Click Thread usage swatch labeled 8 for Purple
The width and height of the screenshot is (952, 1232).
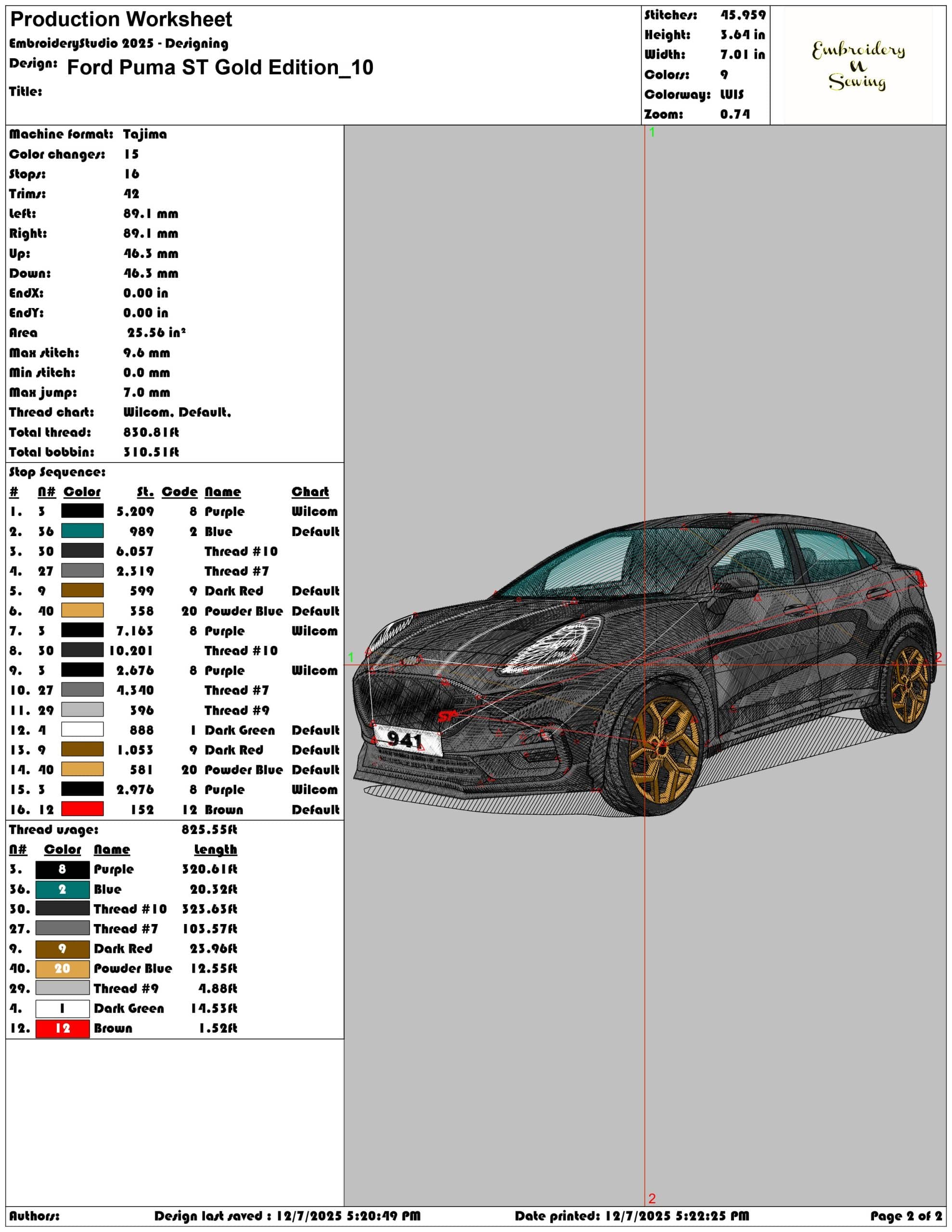pyautogui.click(x=63, y=869)
